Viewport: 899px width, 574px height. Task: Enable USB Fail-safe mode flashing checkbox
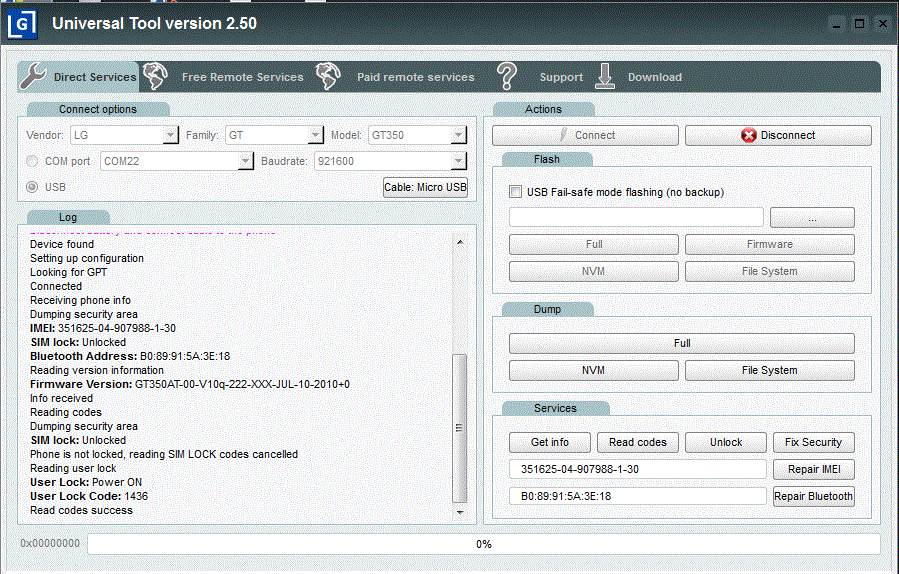[x=515, y=192]
